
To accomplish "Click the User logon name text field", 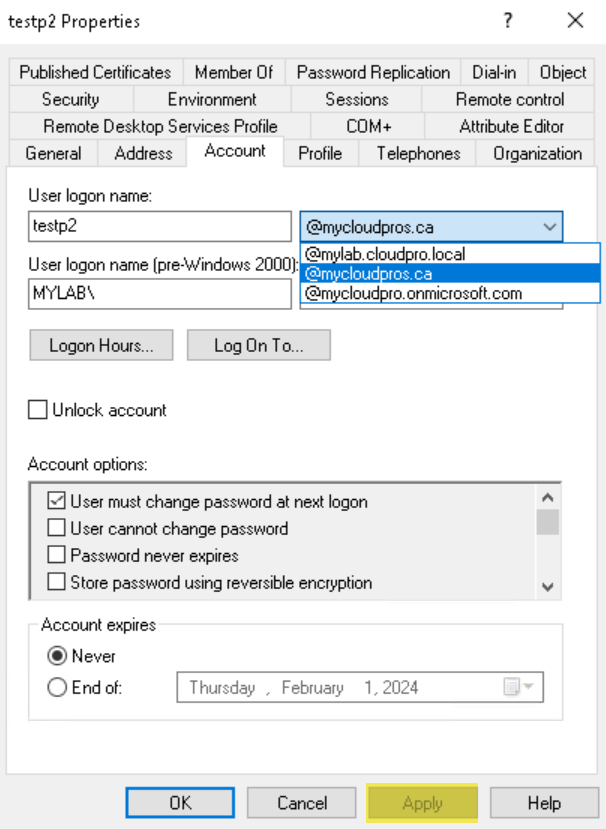I will pyautogui.click(x=160, y=226).
